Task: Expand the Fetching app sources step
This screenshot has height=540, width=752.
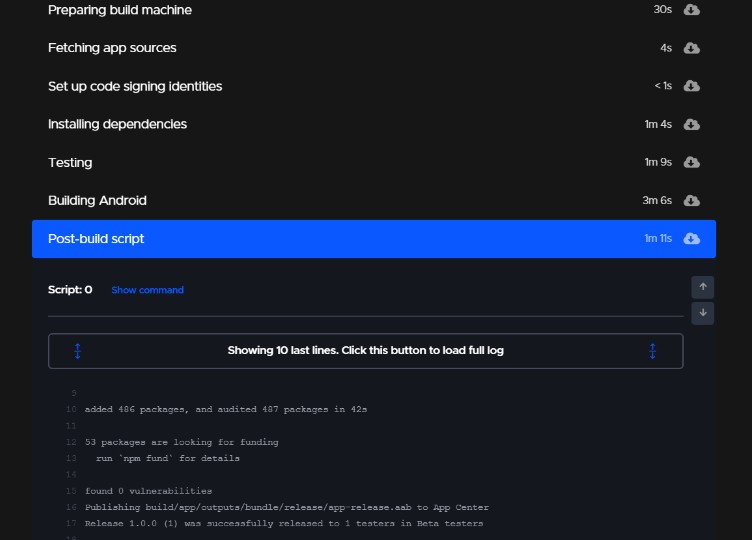Action: 374,48
